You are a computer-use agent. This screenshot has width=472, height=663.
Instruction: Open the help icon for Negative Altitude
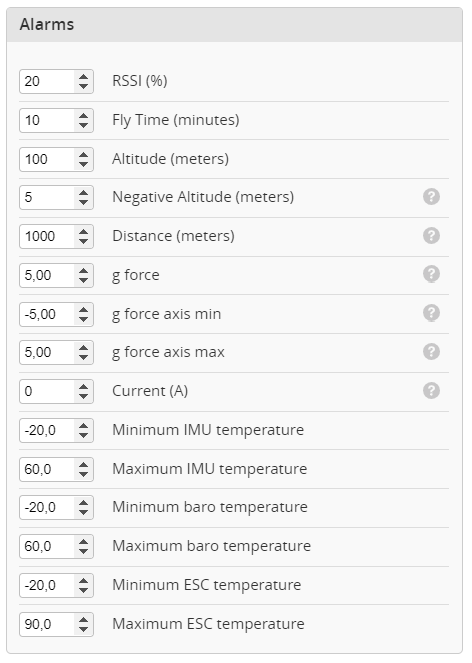431,197
